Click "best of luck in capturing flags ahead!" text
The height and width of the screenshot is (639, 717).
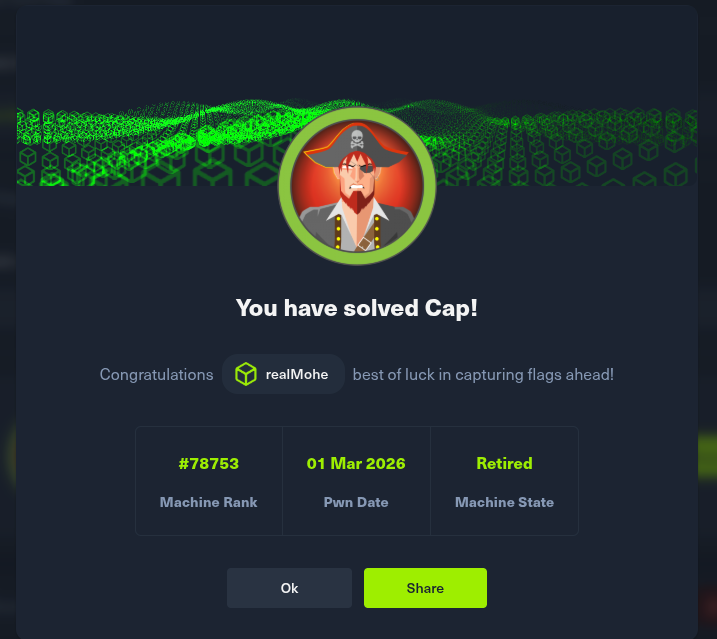(483, 375)
